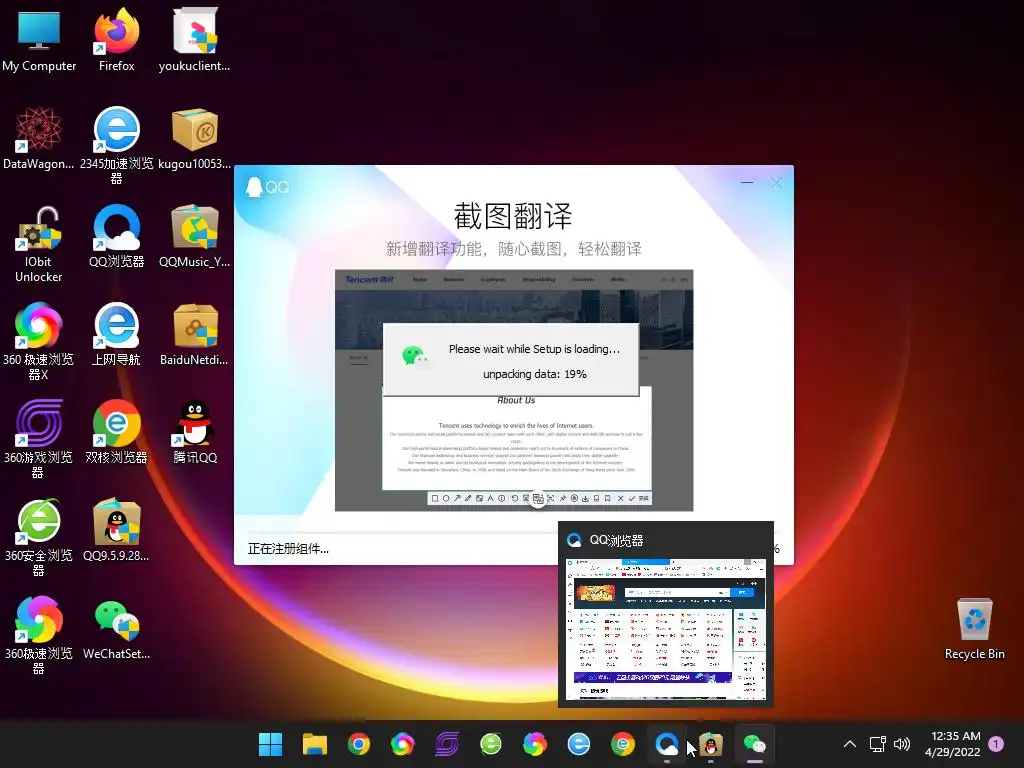The image size is (1024, 768).
Task: Open network status tray icon
Action: (878, 744)
